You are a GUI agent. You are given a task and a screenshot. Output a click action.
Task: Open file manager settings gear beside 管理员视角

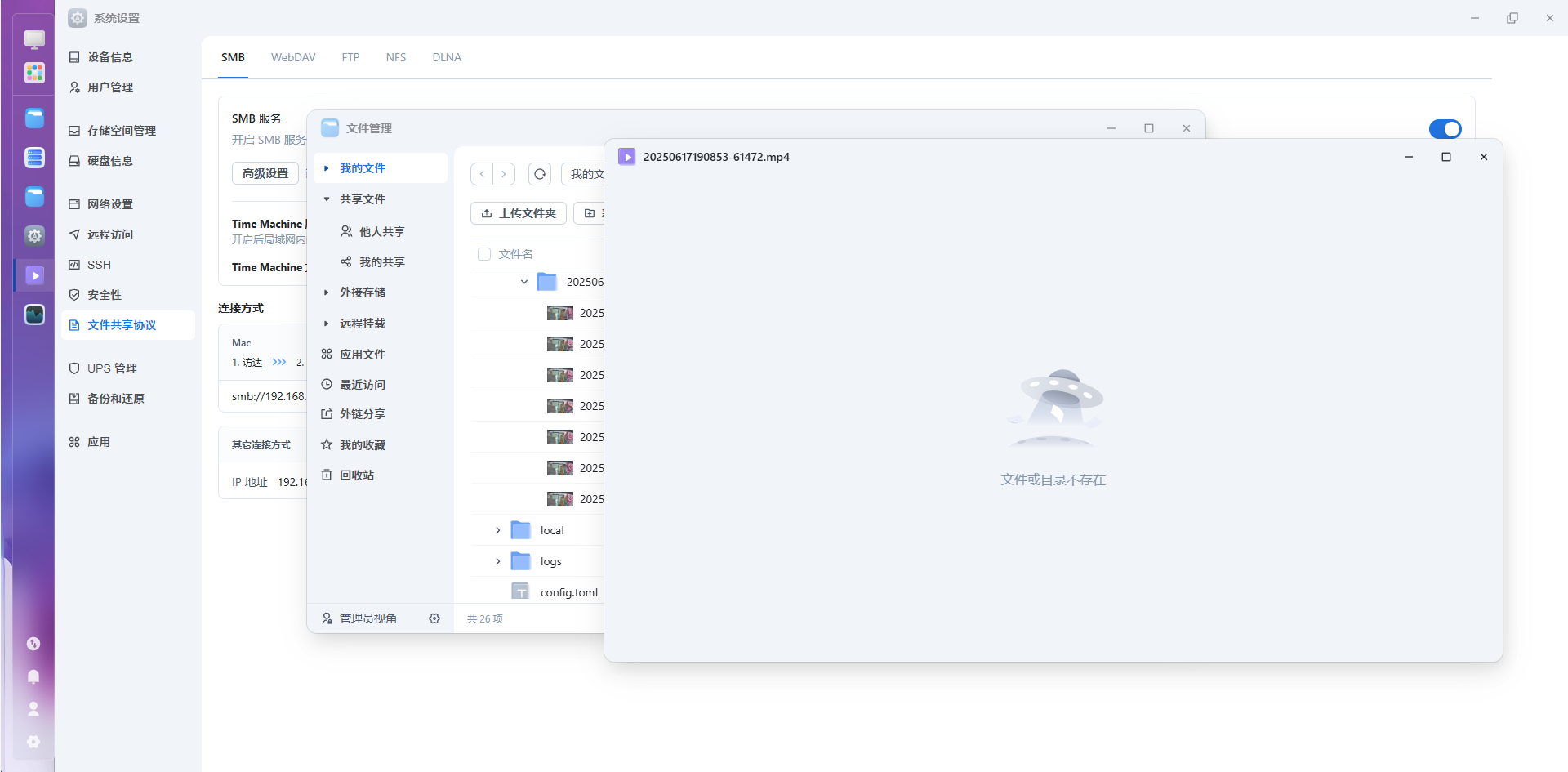tap(434, 618)
